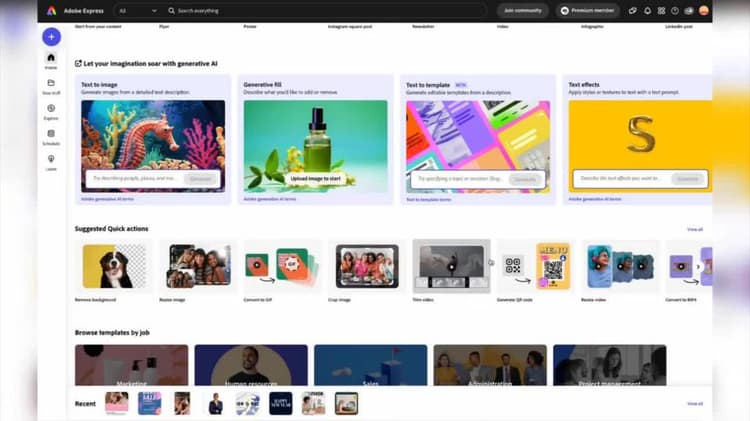Go to Home in the sidebar

51,61
